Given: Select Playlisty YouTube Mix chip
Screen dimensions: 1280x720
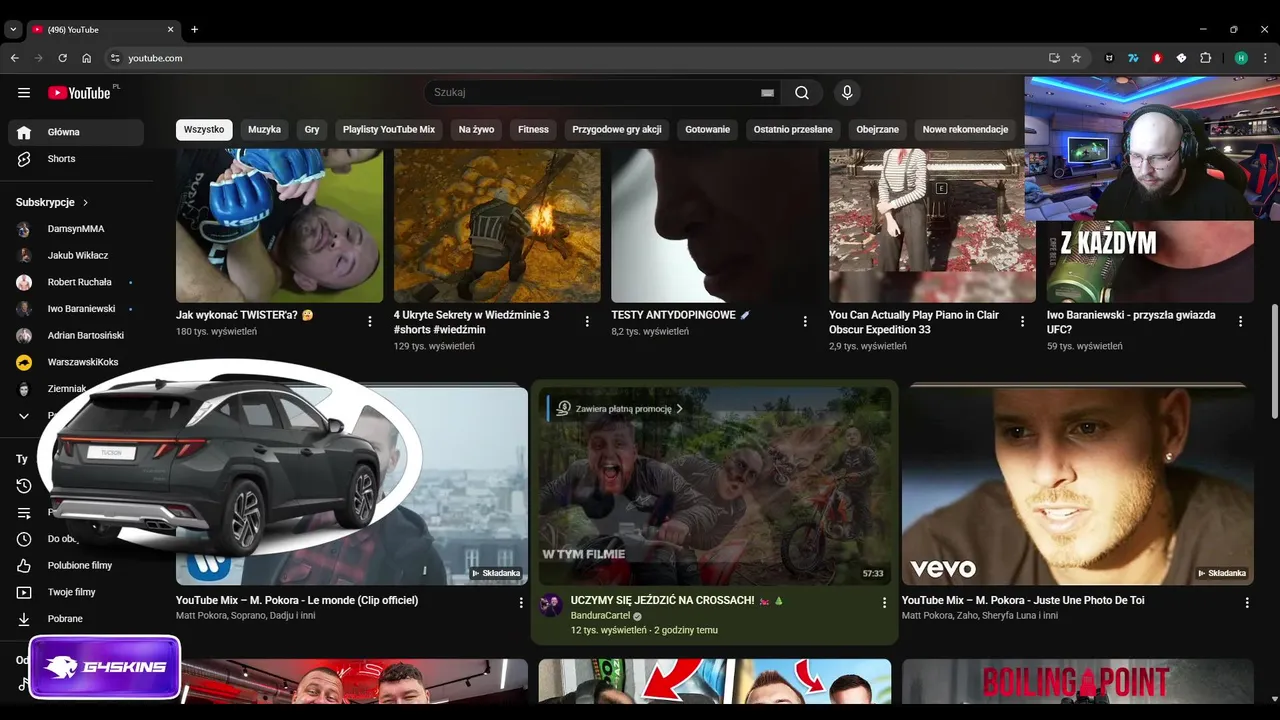Looking at the screenshot, I should tap(389, 130).
